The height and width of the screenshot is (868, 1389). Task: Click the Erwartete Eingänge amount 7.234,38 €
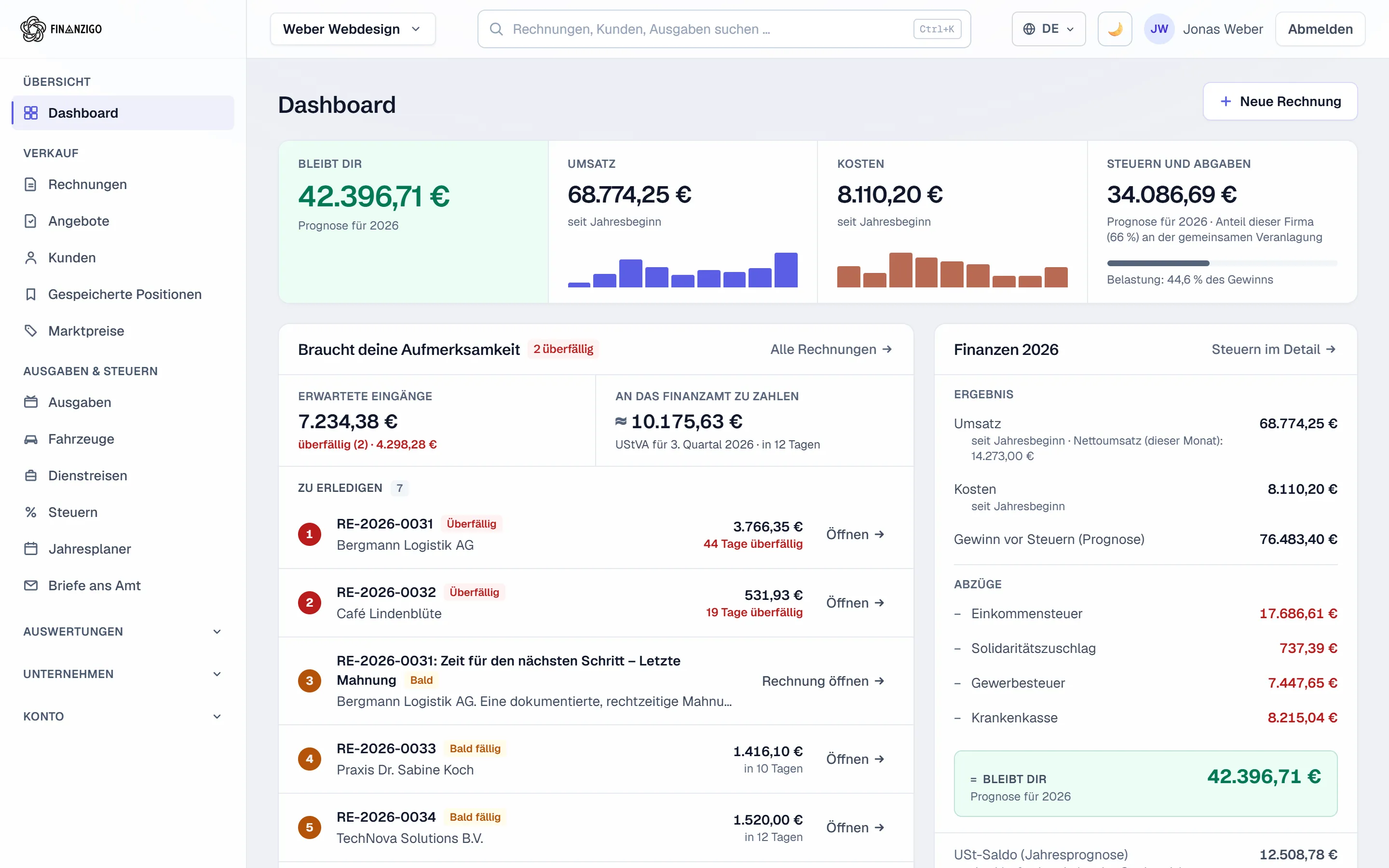pyautogui.click(x=348, y=422)
